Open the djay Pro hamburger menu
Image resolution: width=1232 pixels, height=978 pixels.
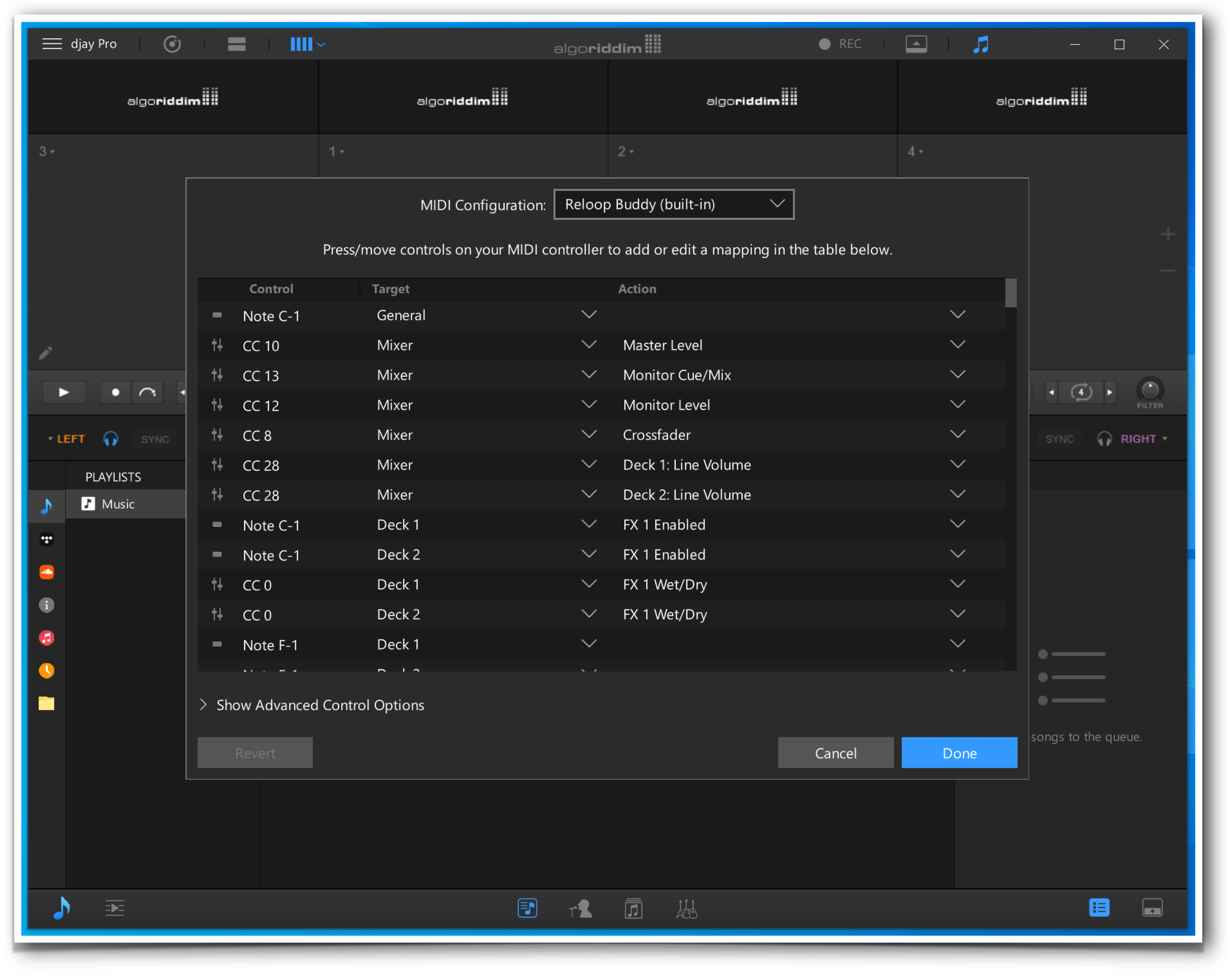point(52,44)
